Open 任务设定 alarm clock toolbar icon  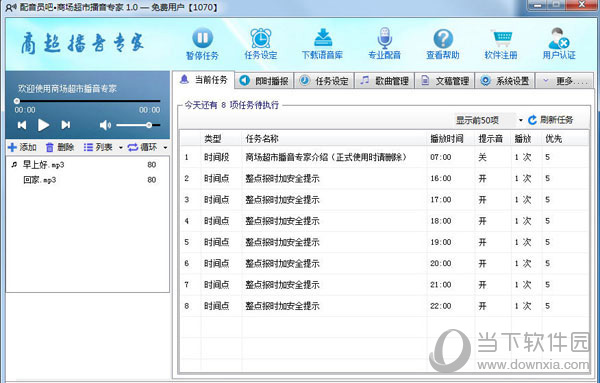[261, 38]
